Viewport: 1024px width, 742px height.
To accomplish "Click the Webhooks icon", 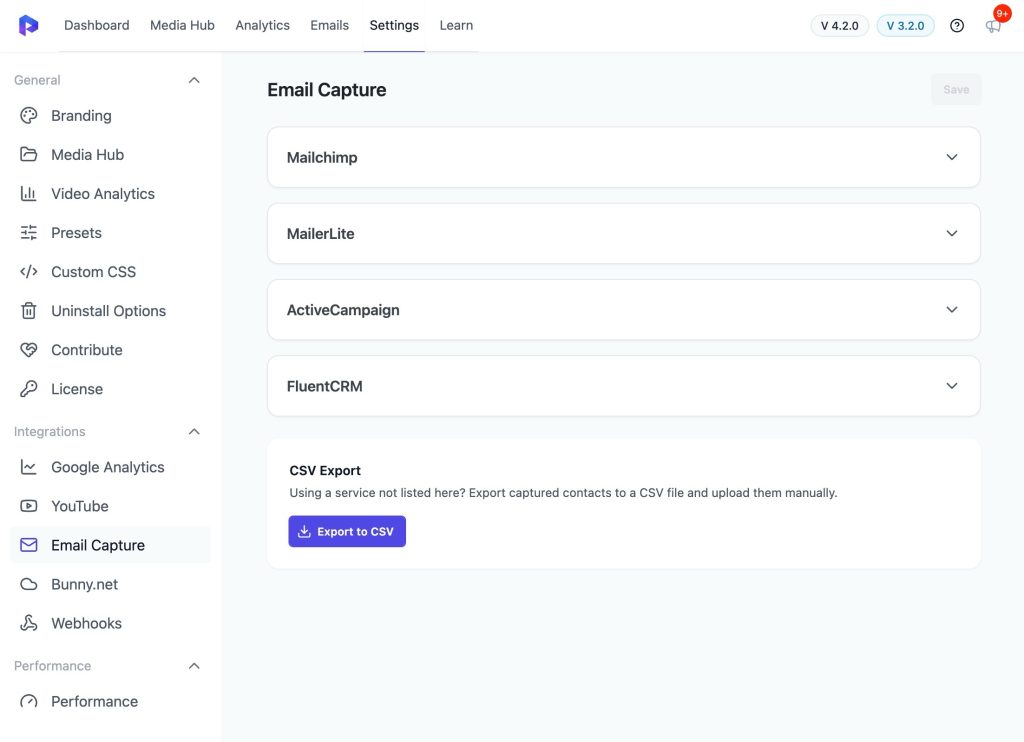I will tap(29, 623).
